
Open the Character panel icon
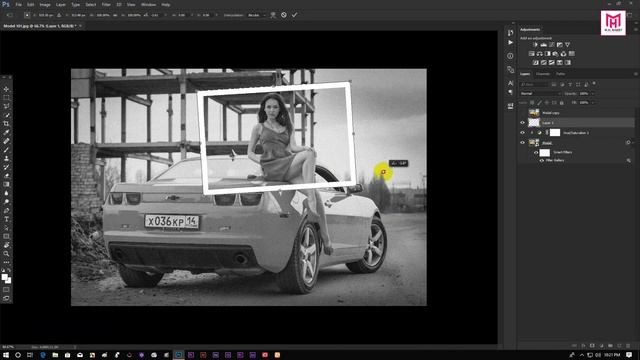(510, 83)
